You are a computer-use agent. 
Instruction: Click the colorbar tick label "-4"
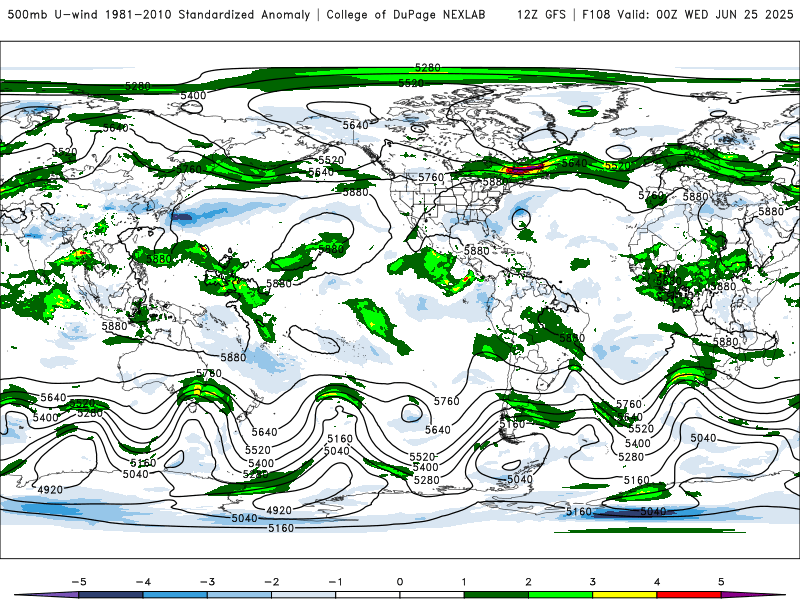click(143, 582)
